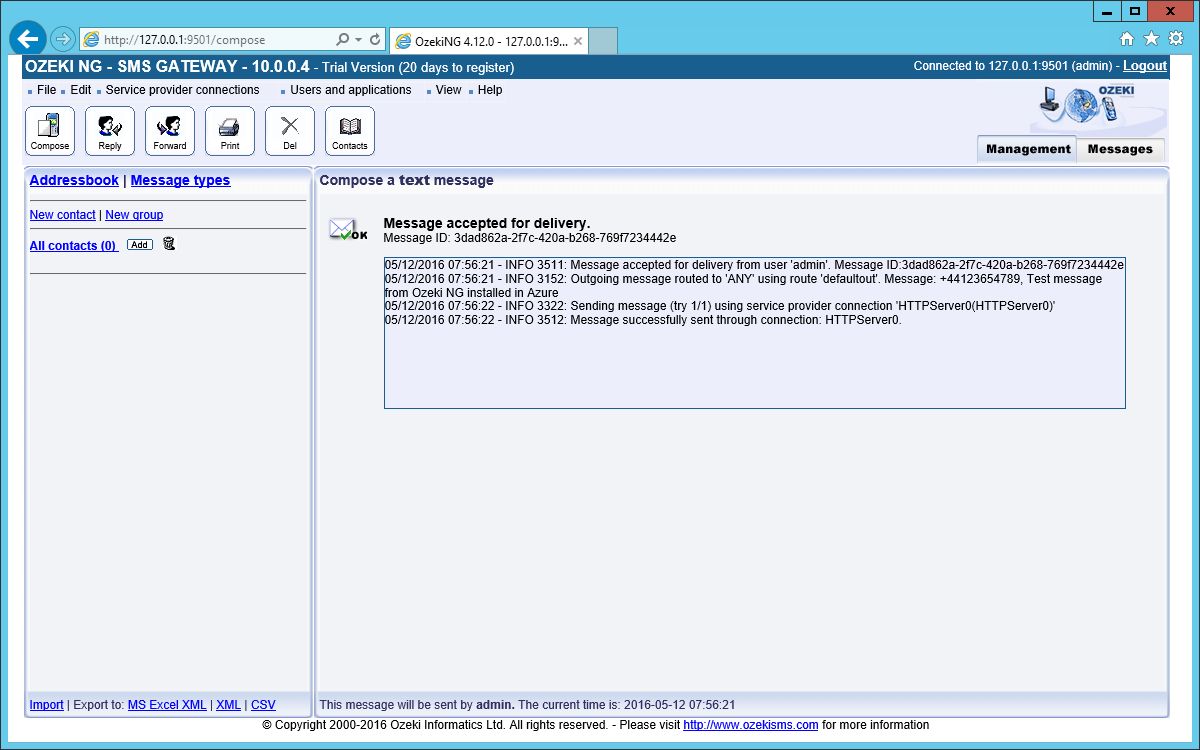Click the INFO 3322 sending message log line

tap(720, 306)
